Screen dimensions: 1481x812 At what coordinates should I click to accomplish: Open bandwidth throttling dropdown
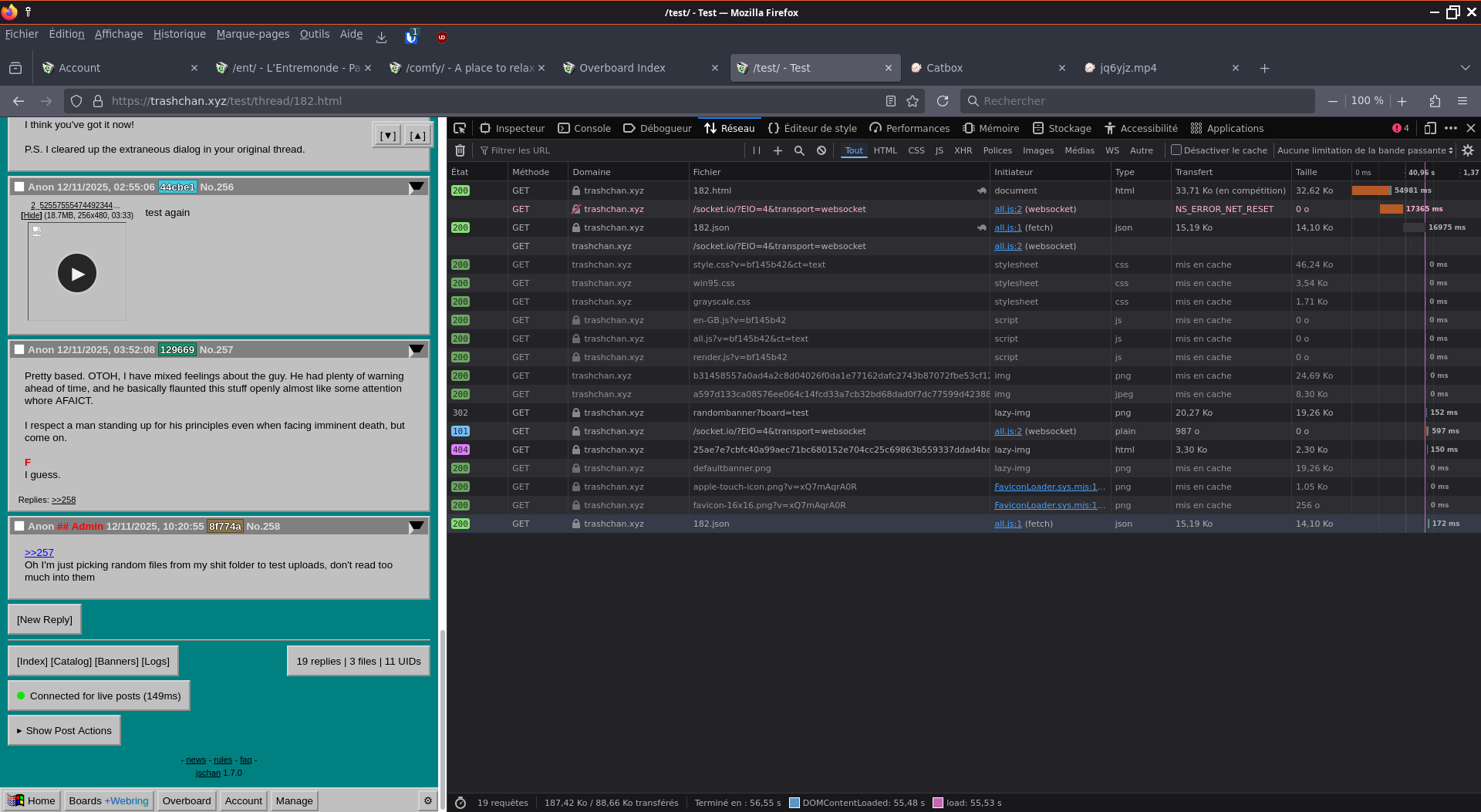[x=1365, y=150]
